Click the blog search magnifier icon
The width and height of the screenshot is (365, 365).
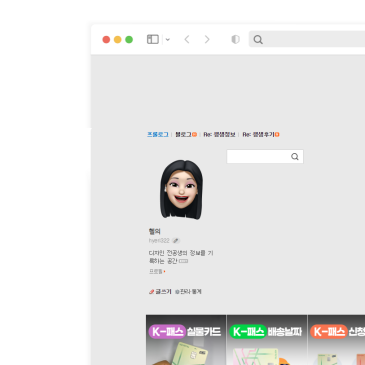(x=295, y=157)
